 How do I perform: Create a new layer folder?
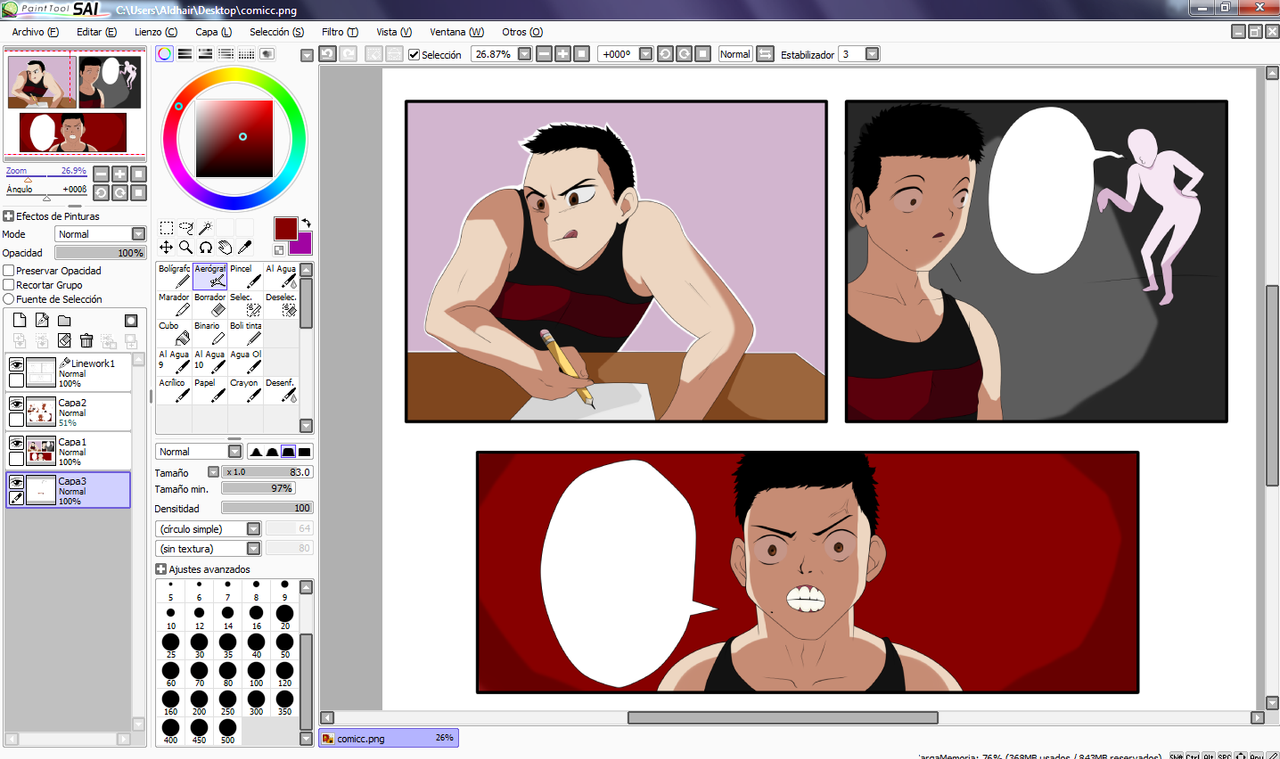coord(64,320)
